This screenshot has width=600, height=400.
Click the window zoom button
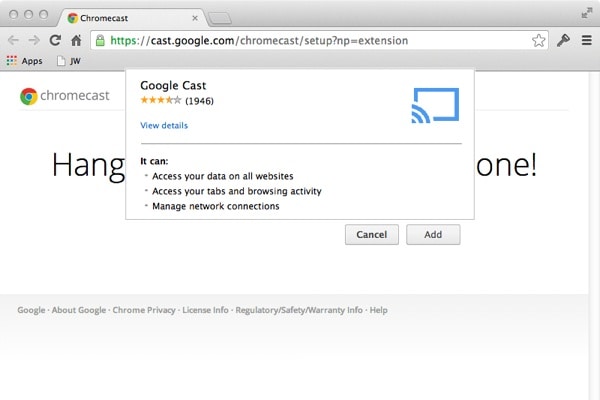coord(44,15)
